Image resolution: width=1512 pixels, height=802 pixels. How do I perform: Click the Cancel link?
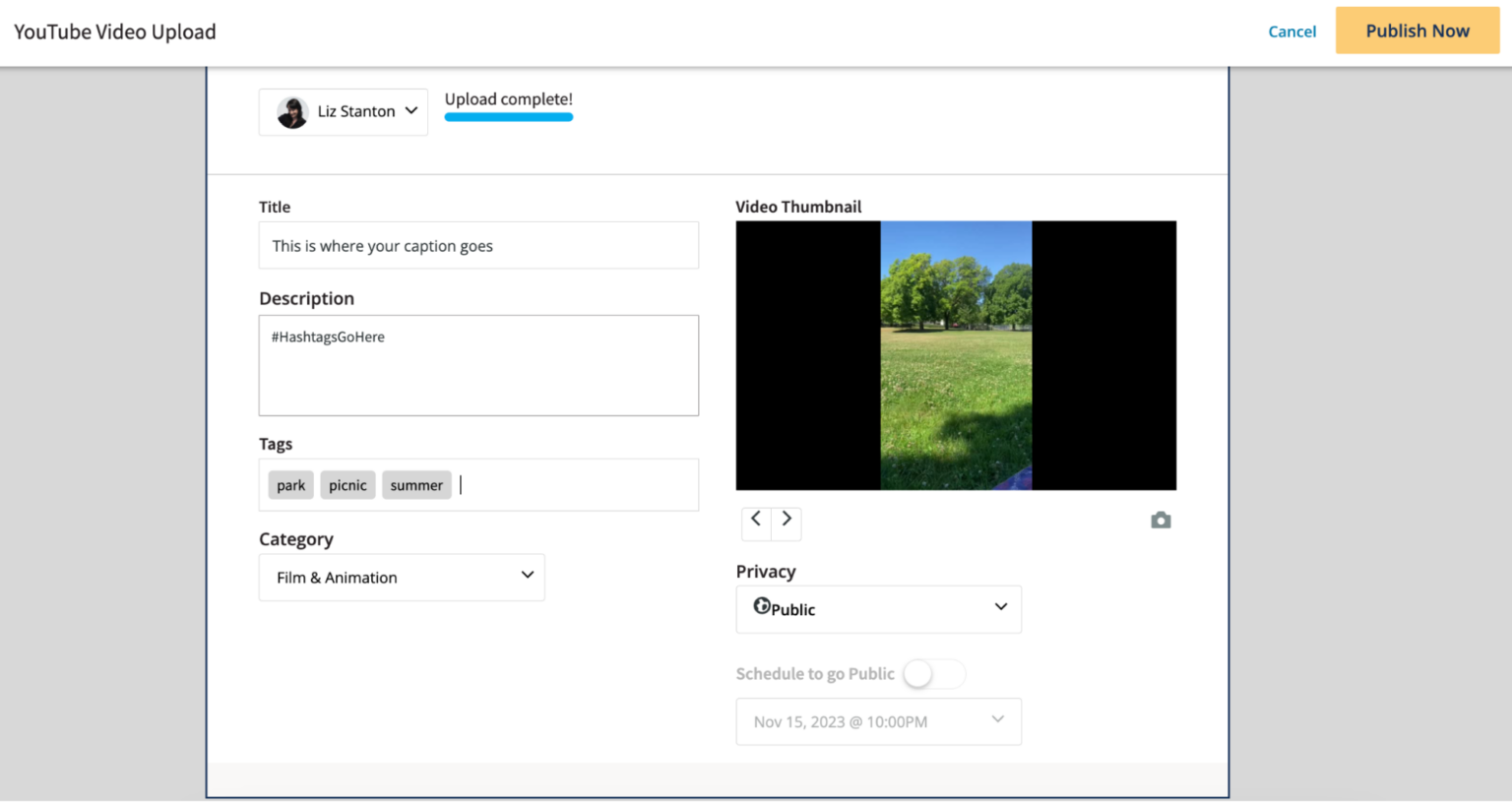(x=1291, y=31)
